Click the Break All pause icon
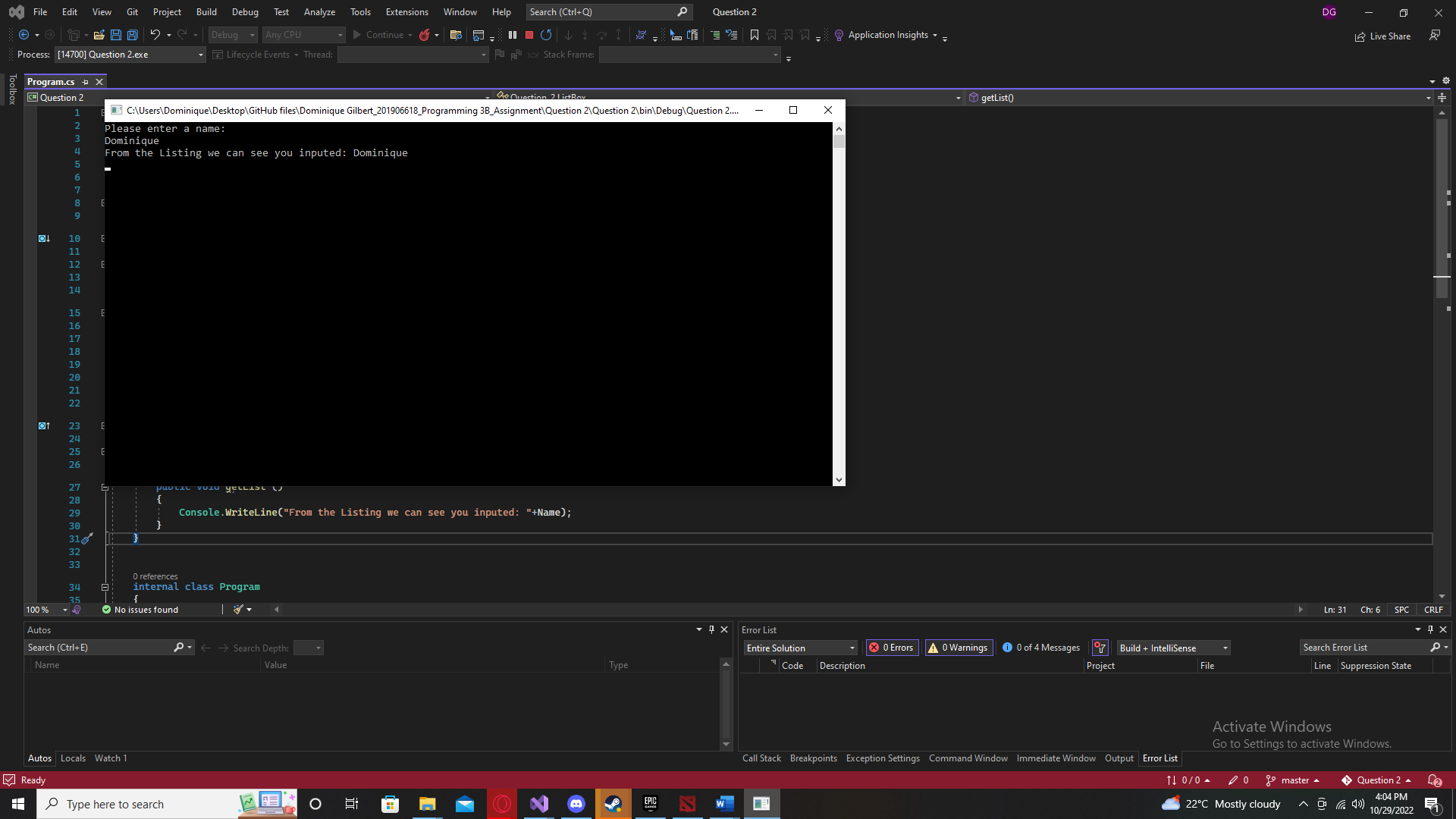 point(513,35)
